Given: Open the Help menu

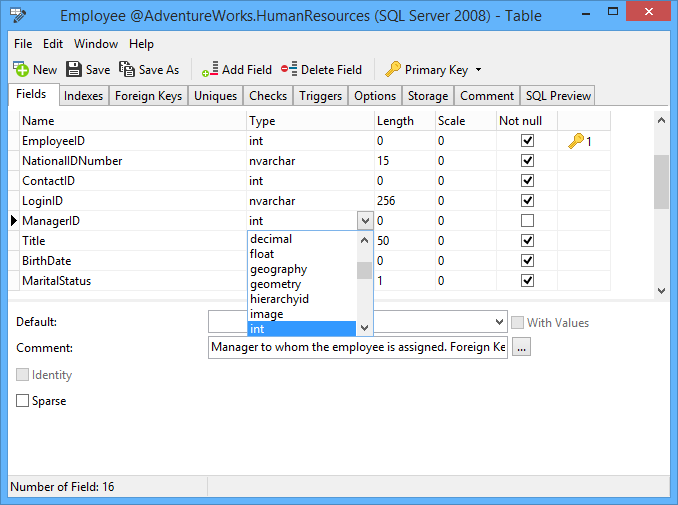Looking at the screenshot, I should [141, 44].
